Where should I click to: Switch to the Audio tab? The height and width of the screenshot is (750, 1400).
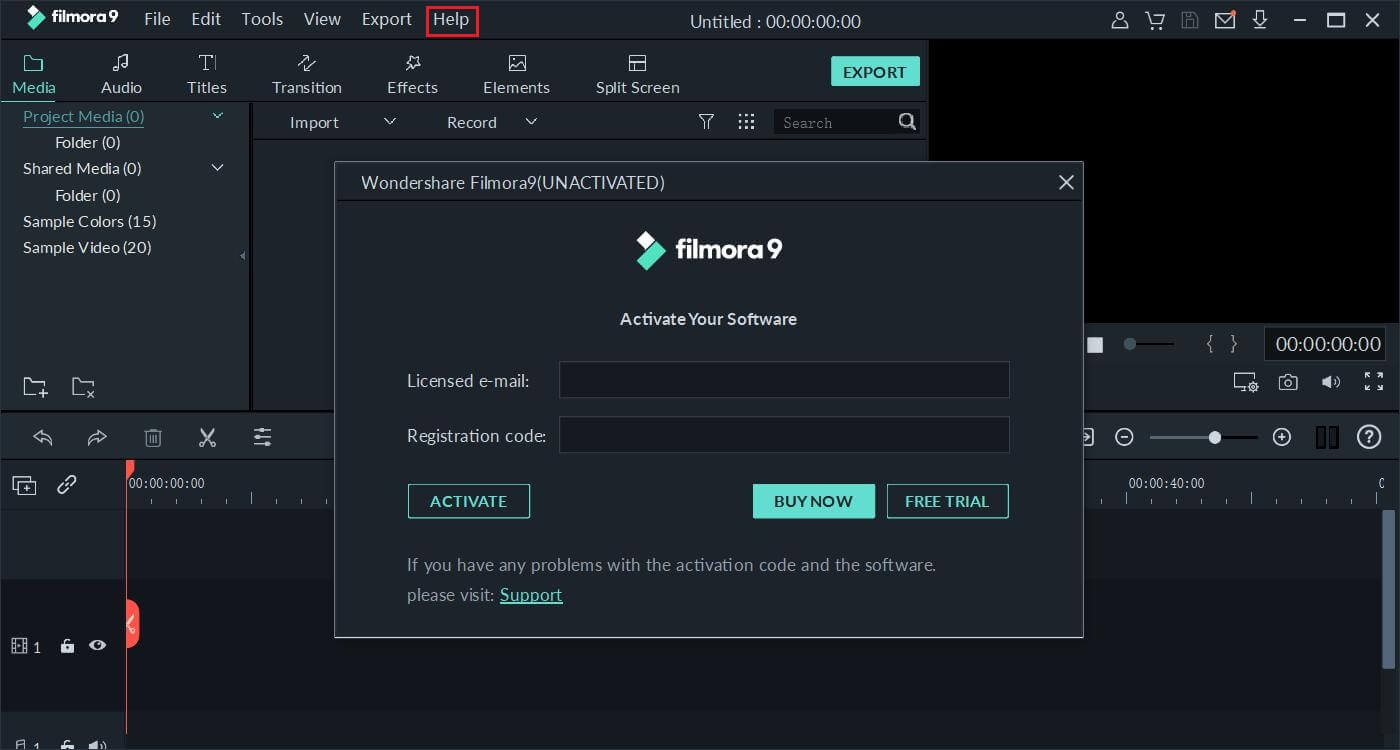121,75
